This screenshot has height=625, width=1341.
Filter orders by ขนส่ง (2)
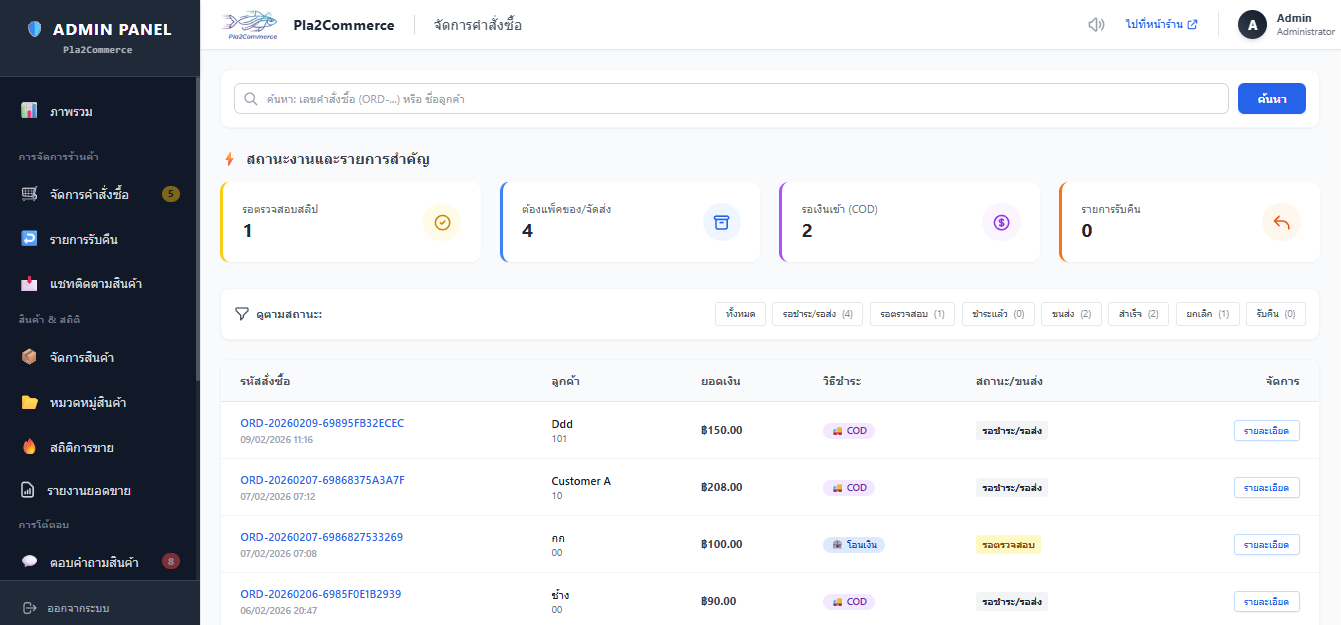[x=1071, y=314]
